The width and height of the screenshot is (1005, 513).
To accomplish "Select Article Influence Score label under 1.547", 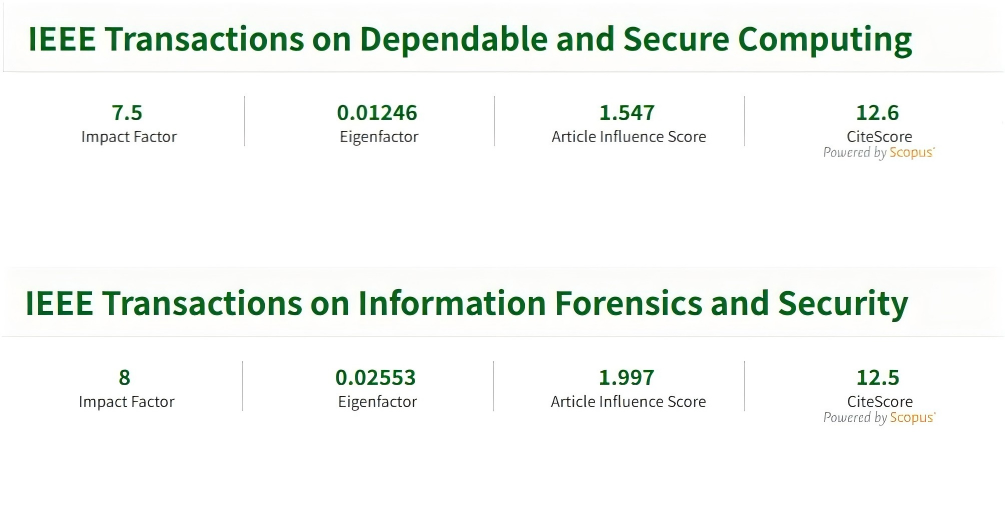I will (629, 137).
